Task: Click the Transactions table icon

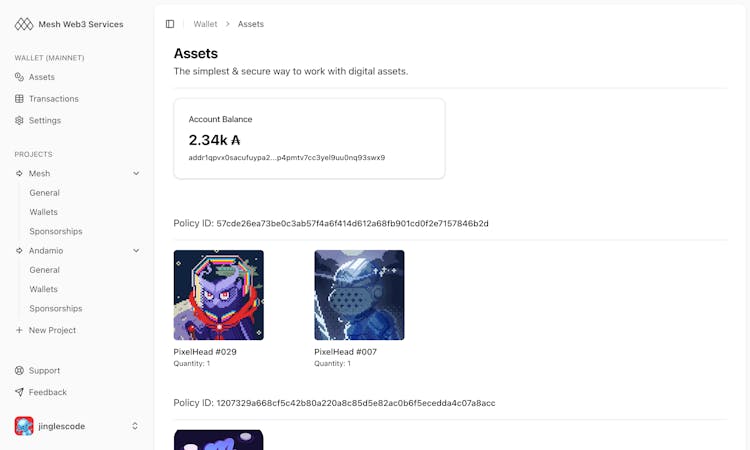Action: (19, 99)
